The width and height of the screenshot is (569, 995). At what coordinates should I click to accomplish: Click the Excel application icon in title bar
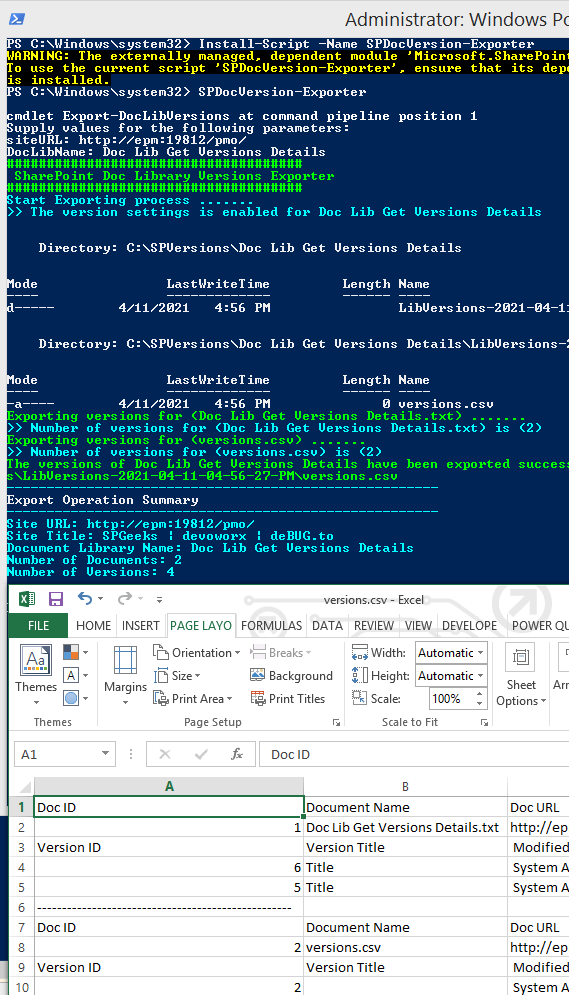(x=27, y=599)
